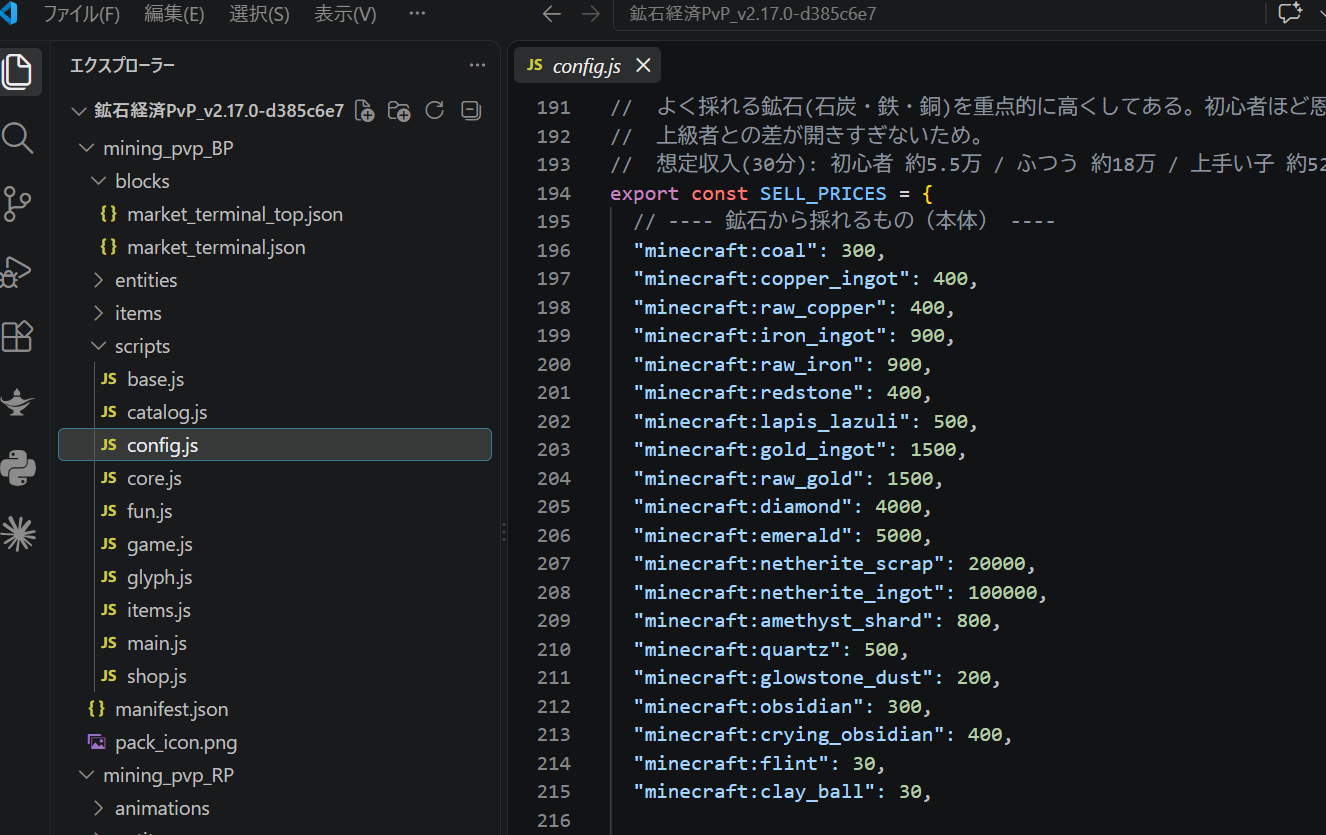Collapse the 鉱石経済PvP_v2.17.0-d385c6e7 root folder
The width and height of the screenshot is (1326, 835).
point(79,110)
